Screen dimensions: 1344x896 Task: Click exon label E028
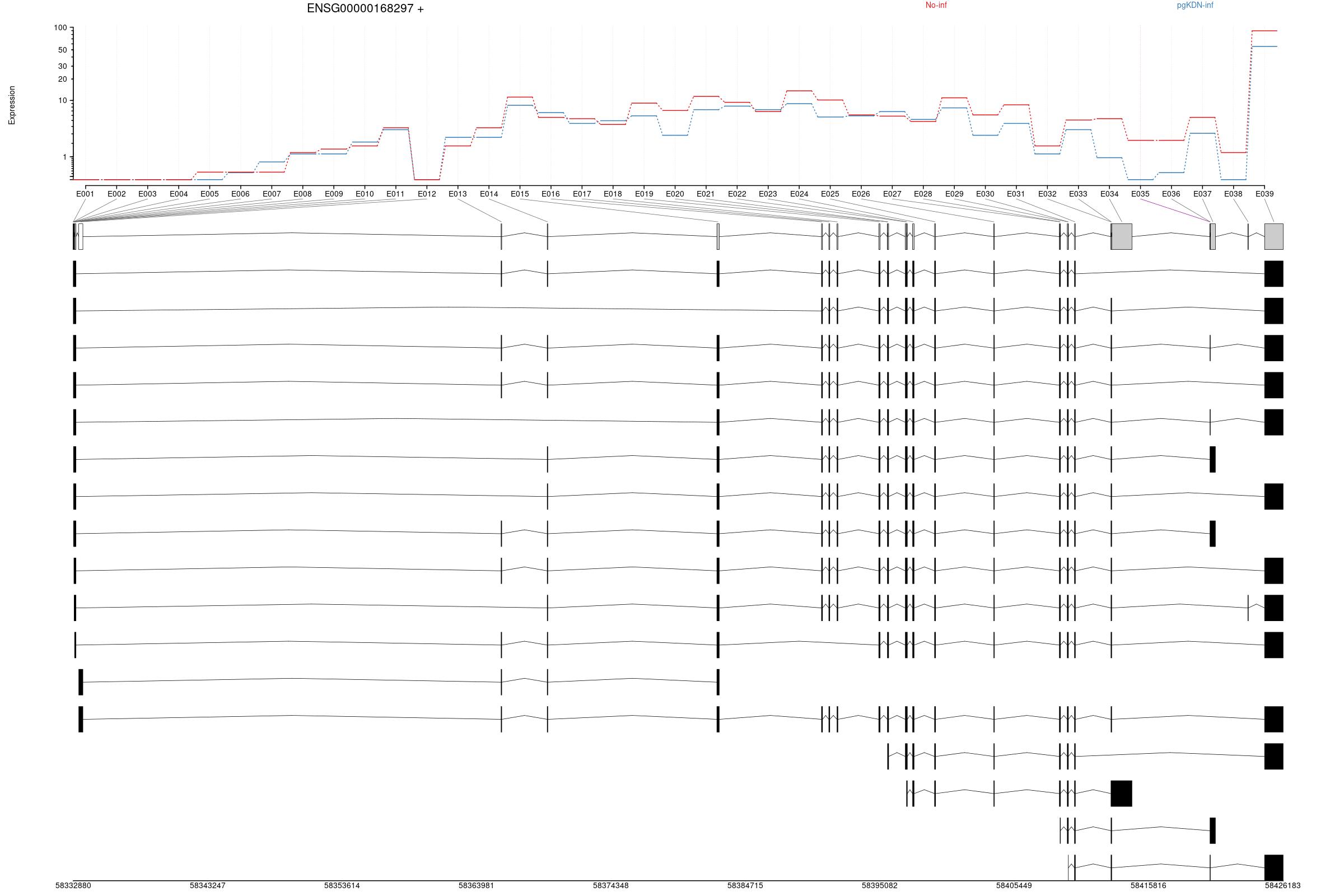(x=923, y=194)
